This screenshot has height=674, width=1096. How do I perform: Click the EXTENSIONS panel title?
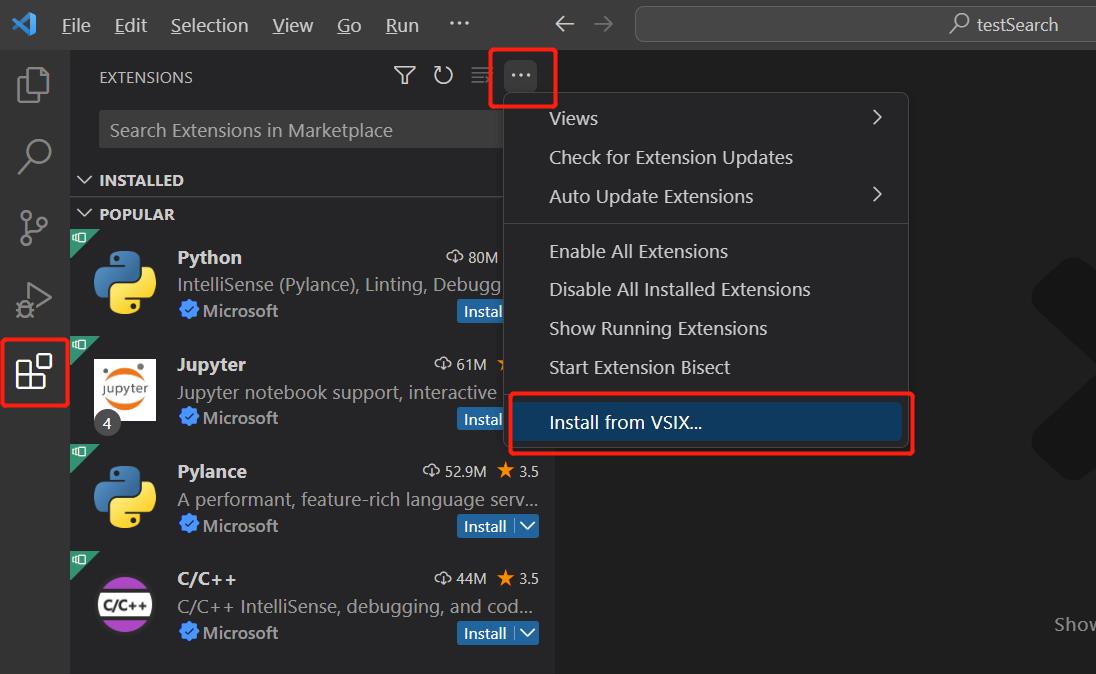coord(145,77)
